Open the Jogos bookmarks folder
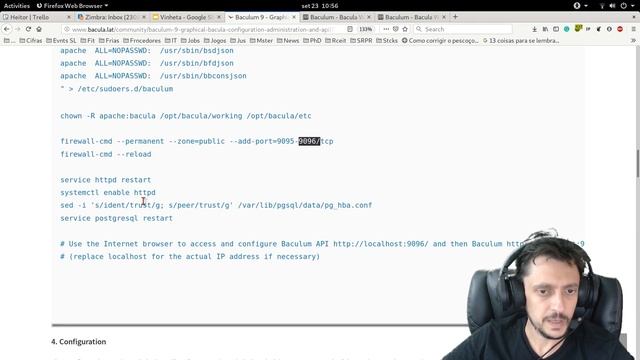This screenshot has width=640, height=360. [215, 41]
